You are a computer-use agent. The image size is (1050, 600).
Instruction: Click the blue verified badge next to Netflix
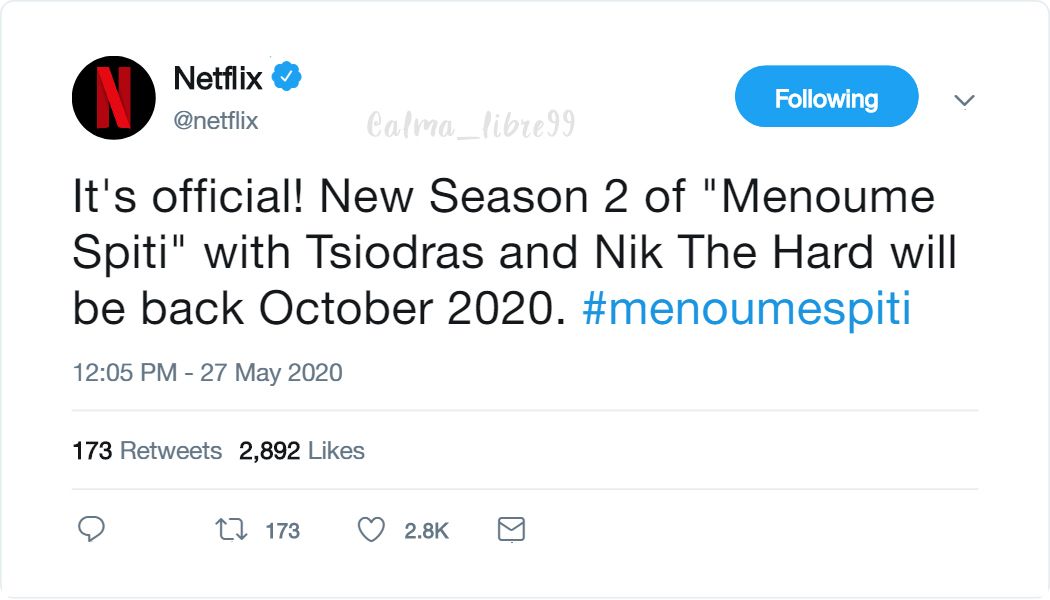tap(286, 72)
